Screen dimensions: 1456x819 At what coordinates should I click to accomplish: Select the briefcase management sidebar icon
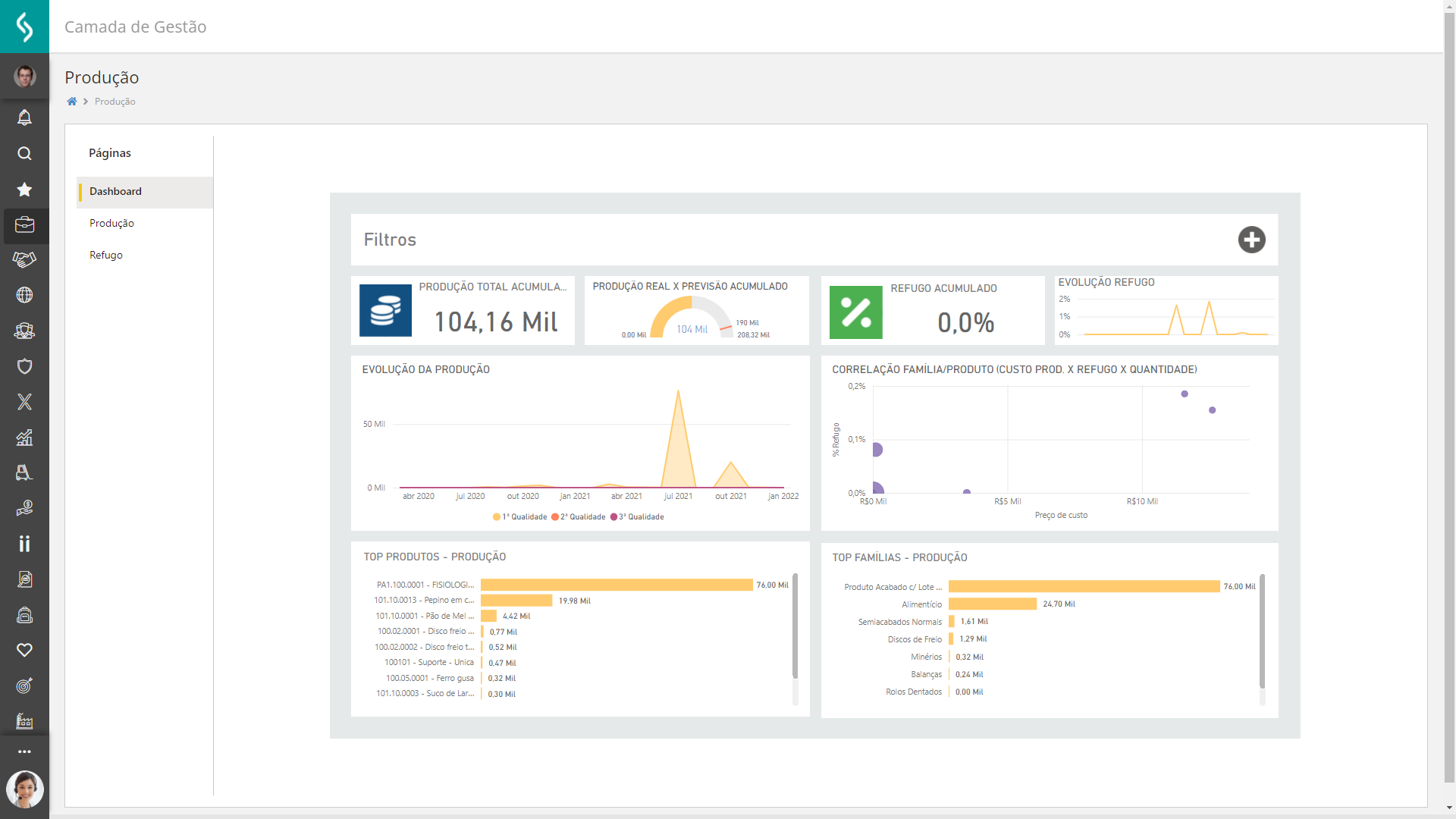click(24, 225)
